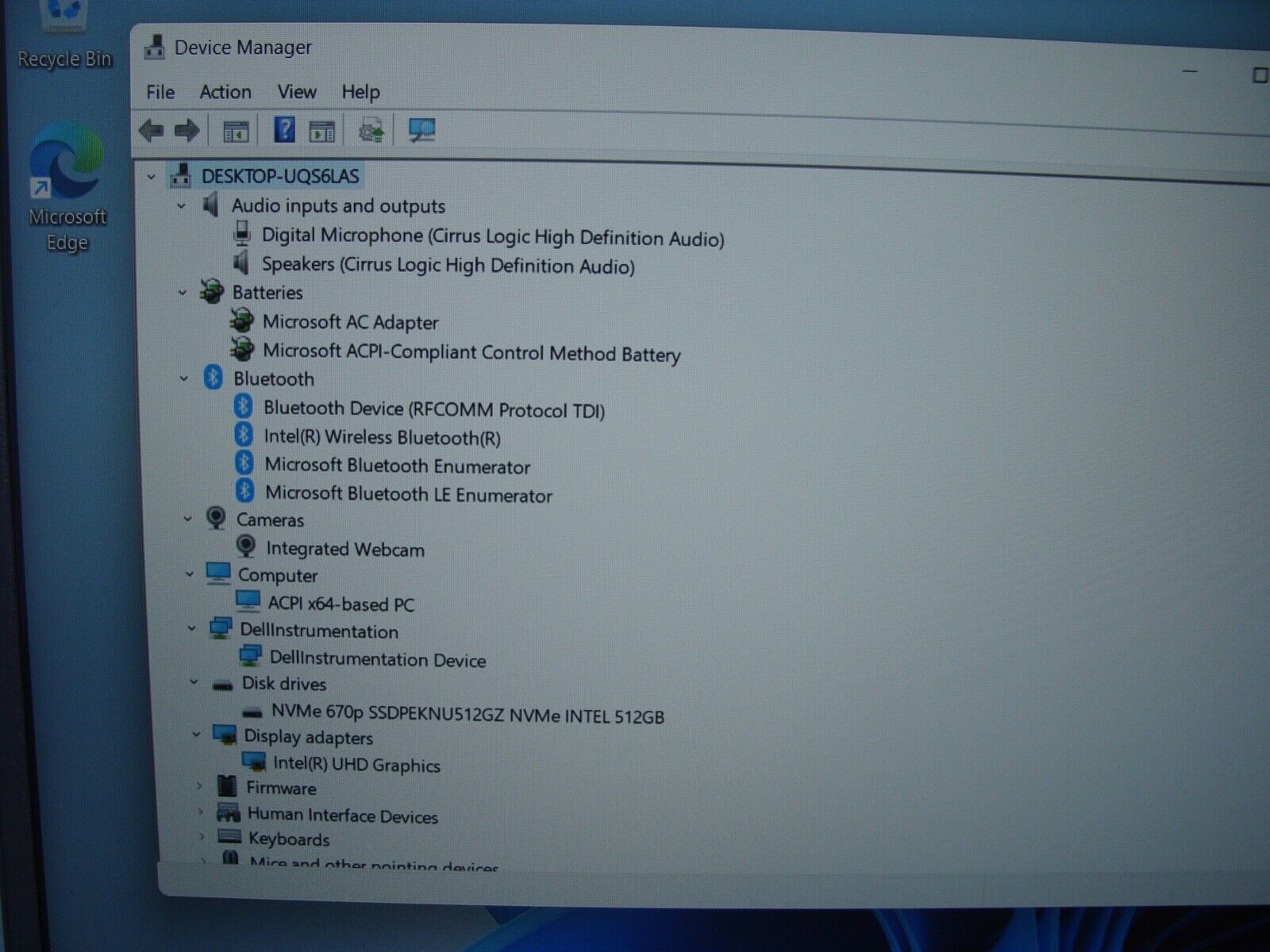The height and width of the screenshot is (952, 1270).
Task: Click Scan for hardware changes monitor icon
Action: [x=421, y=131]
